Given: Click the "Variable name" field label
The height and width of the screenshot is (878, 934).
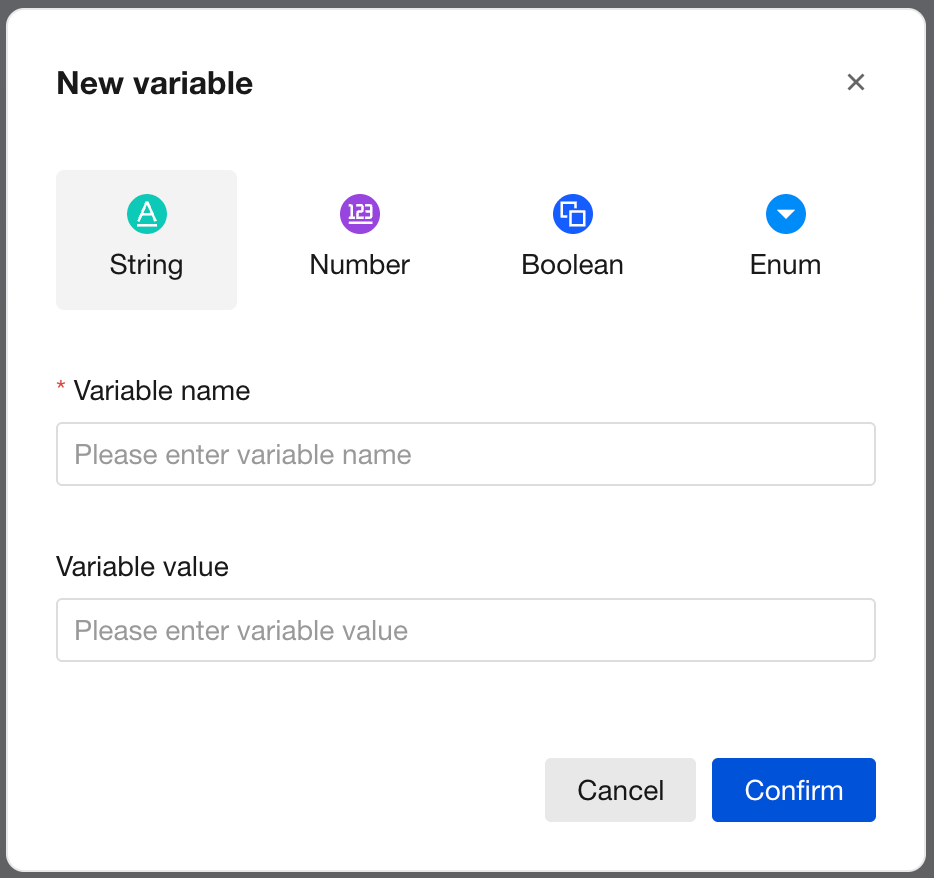Looking at the screenshot, I should (162, 390).
